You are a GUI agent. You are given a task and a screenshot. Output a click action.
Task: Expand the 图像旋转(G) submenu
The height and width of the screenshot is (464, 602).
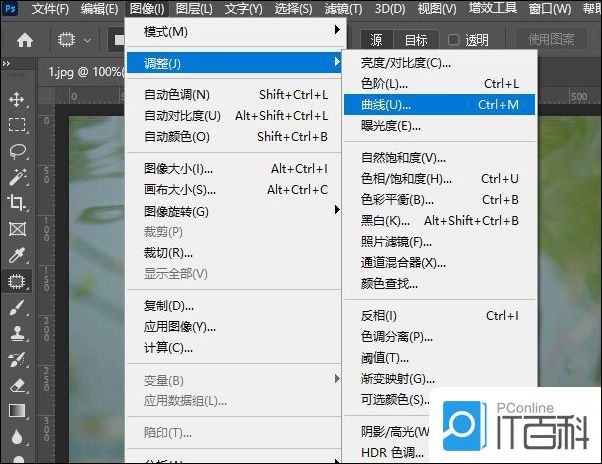tap(233, 211)
